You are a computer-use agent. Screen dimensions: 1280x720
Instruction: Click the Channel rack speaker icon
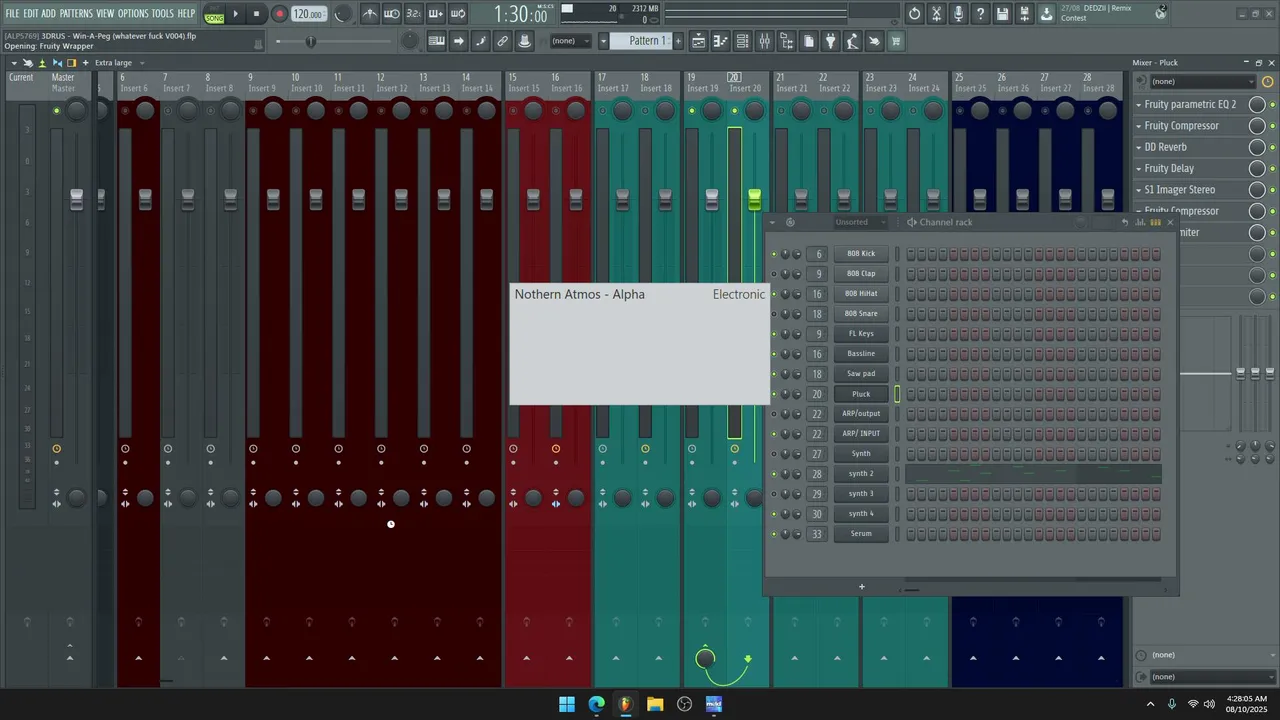click(x=911, y=222)
